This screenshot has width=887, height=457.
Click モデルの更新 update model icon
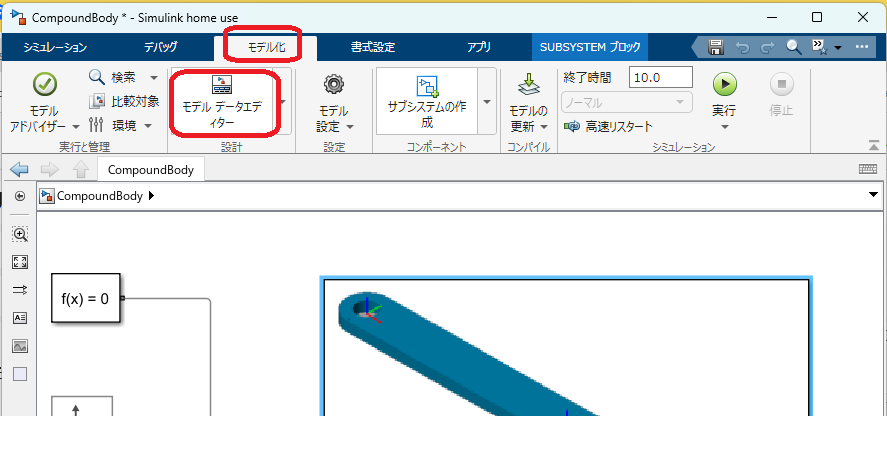coord(529,86)
